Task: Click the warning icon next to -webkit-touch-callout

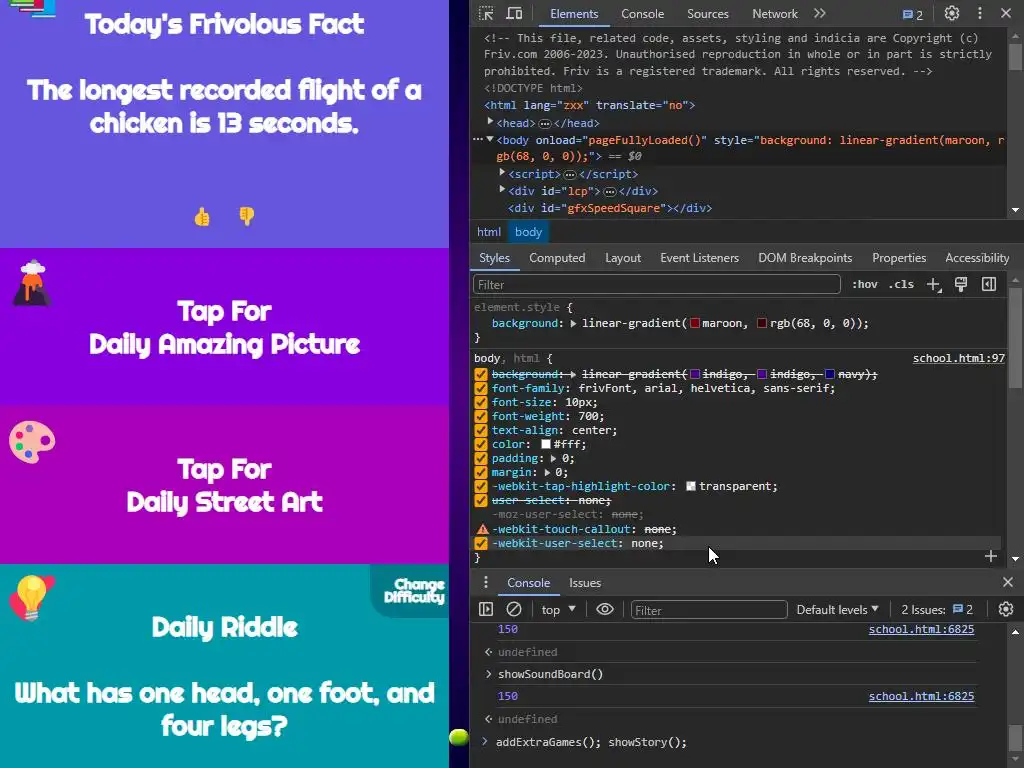Action: (482, 529)
